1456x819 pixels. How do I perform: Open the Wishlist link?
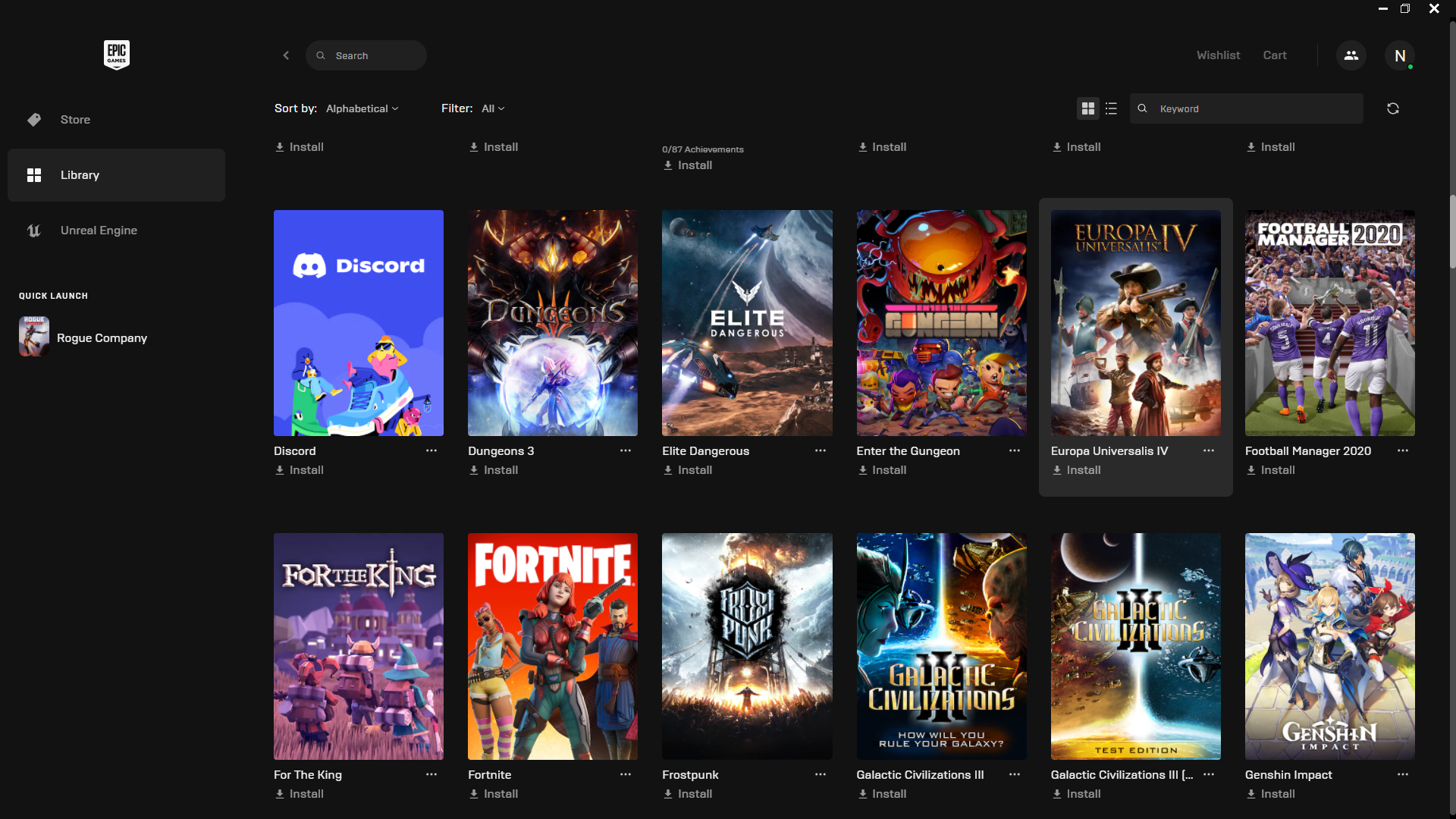tap(1218, 55)
